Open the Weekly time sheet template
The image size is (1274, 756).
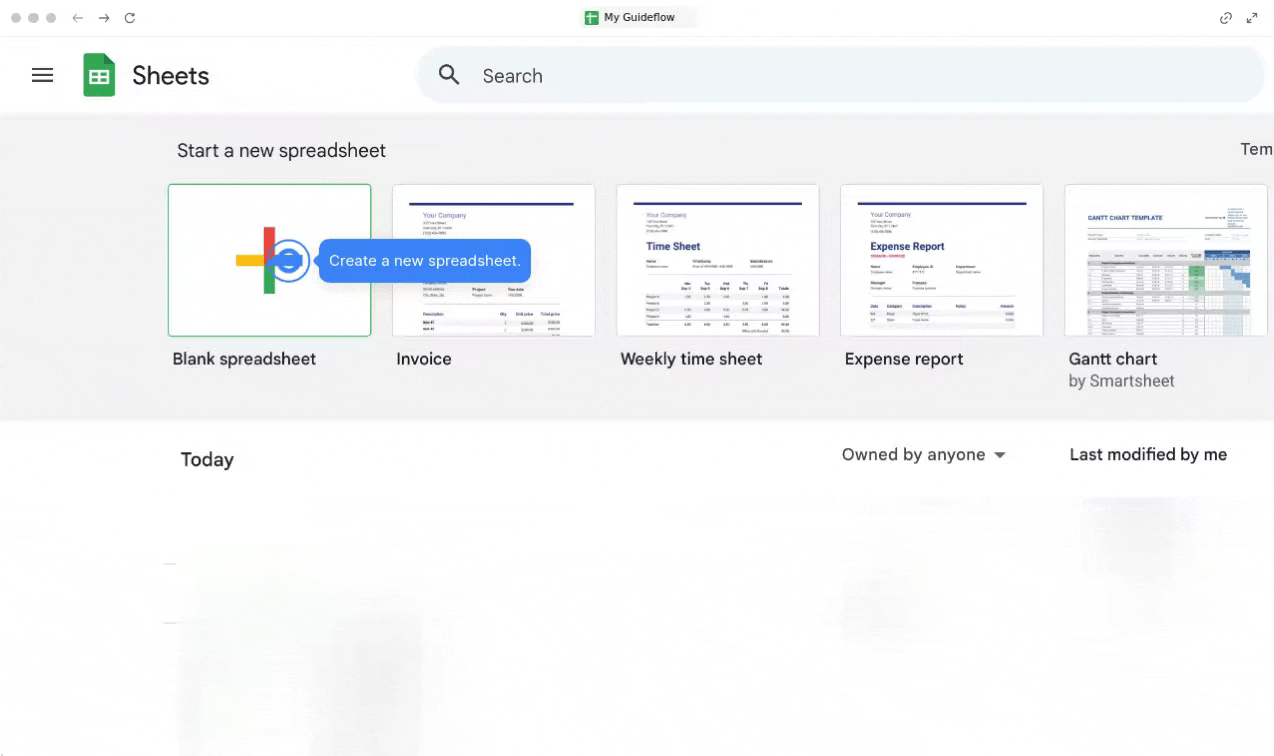[x=717, y=260]
